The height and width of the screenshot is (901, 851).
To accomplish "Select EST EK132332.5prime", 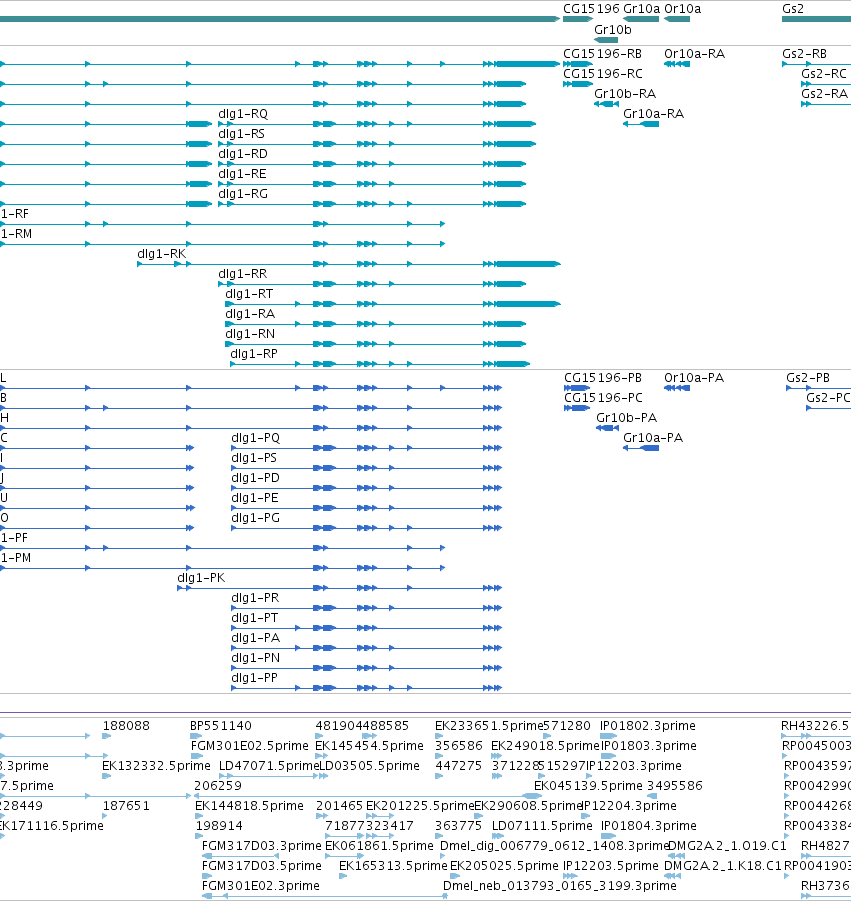I will [156, 765].
